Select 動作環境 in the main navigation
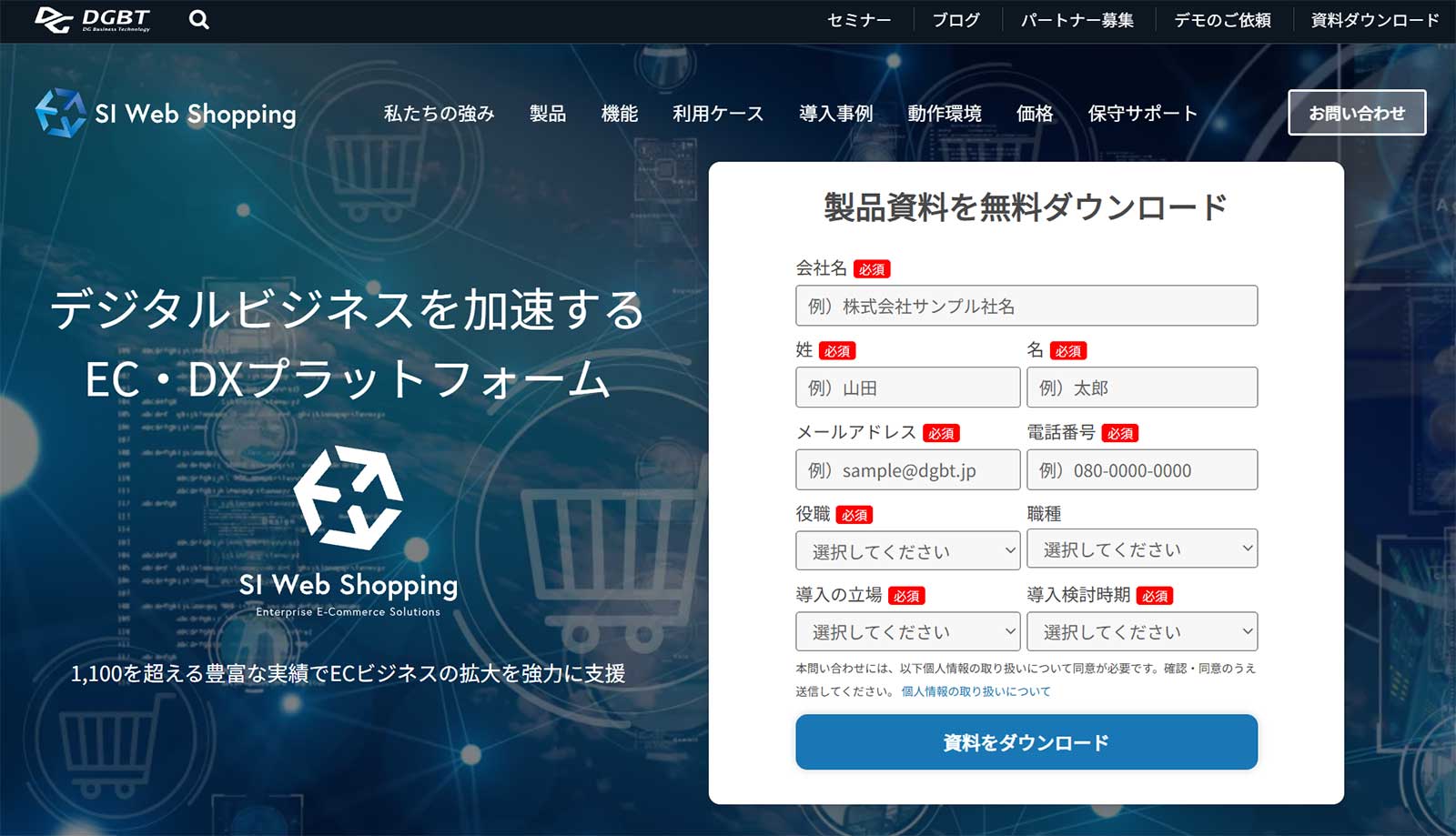This screenshot has height=836, width=1456. (945, 114)
